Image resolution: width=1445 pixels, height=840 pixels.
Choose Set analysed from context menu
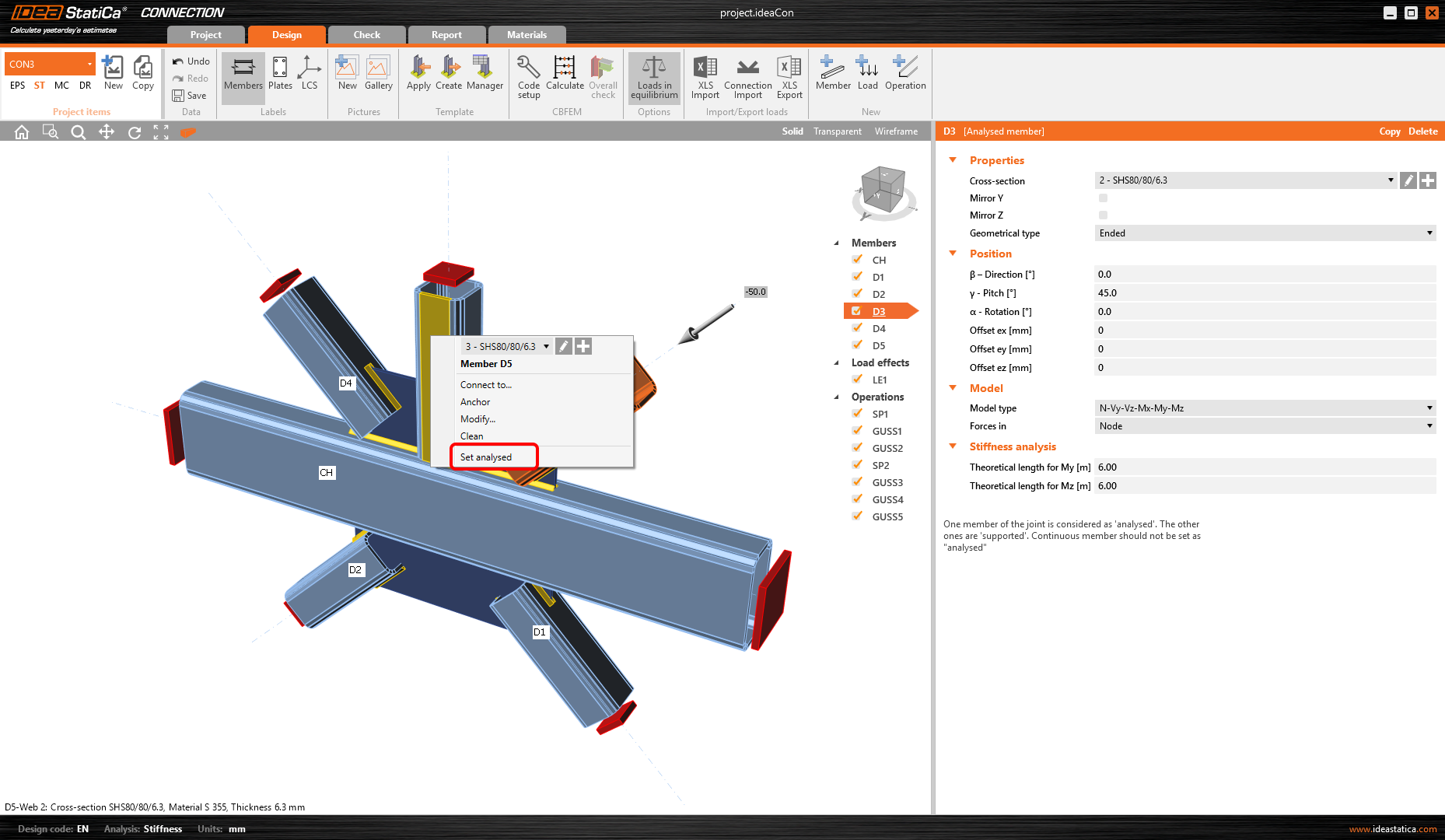(486, 457)
